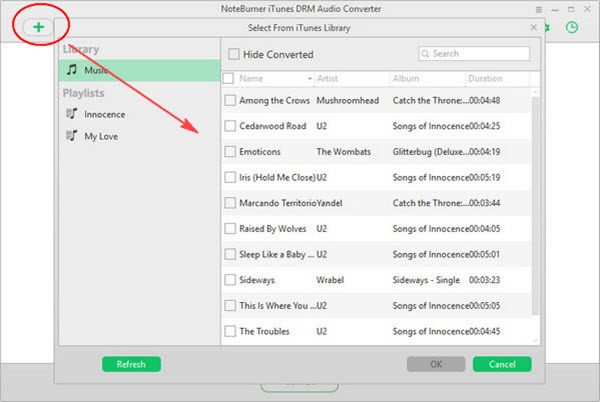The width and height of the screenshot is (600, 402).
Task: Check the Among the Crows song
Action: tap(230, 100)
